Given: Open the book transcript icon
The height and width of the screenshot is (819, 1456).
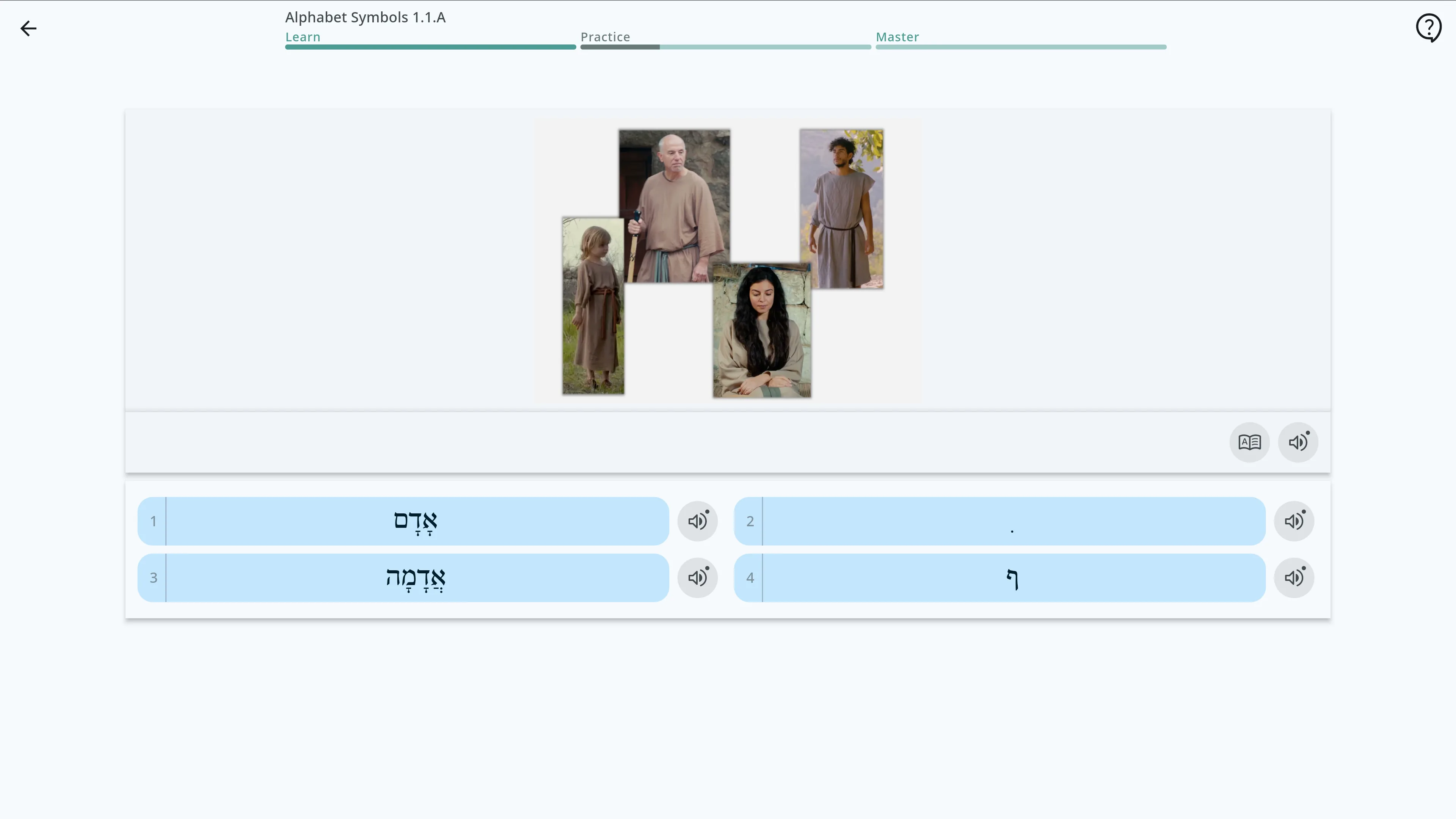Looking at the screenshot, I should click(1249, 442).
